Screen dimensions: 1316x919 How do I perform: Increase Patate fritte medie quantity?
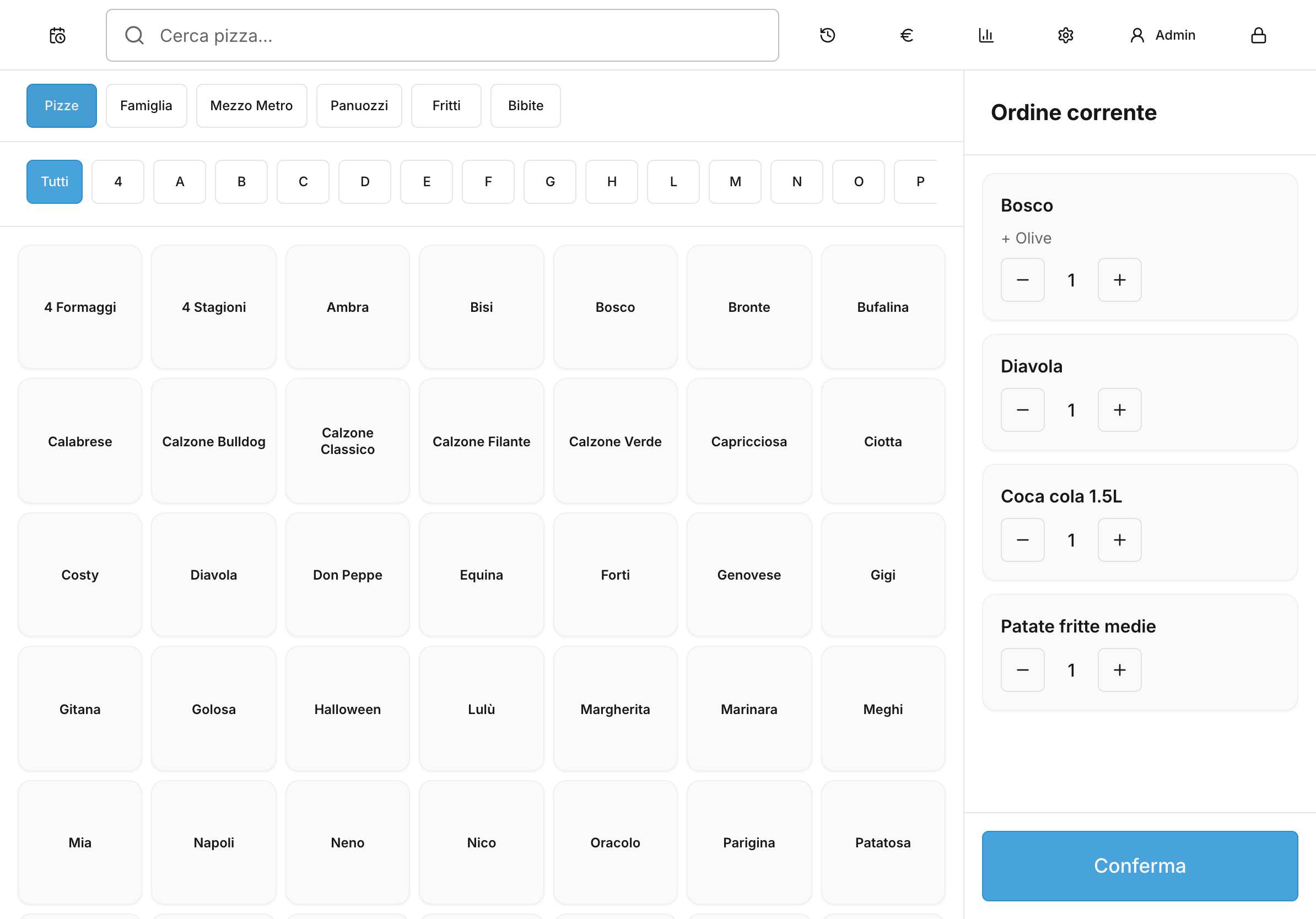(x=1119, y=671)
